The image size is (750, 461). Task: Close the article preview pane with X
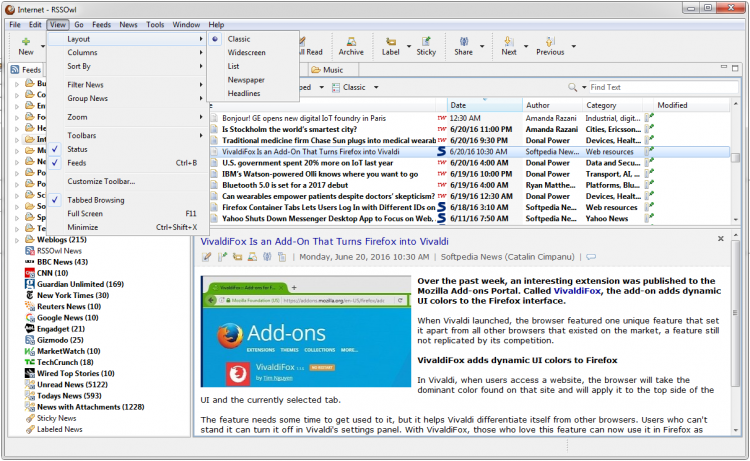[721, 238]
